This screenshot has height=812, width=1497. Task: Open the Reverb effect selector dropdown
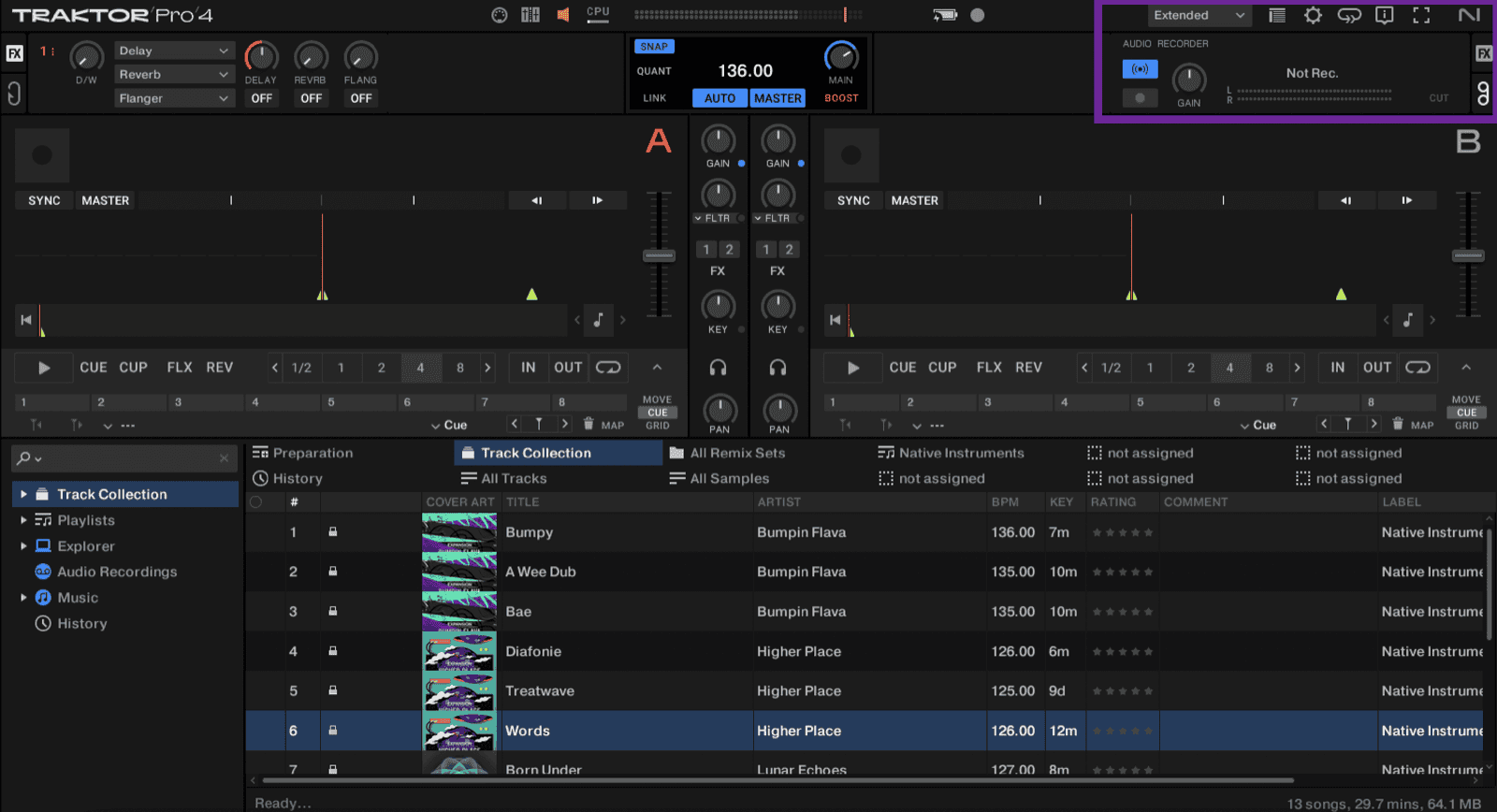(174, 74)
